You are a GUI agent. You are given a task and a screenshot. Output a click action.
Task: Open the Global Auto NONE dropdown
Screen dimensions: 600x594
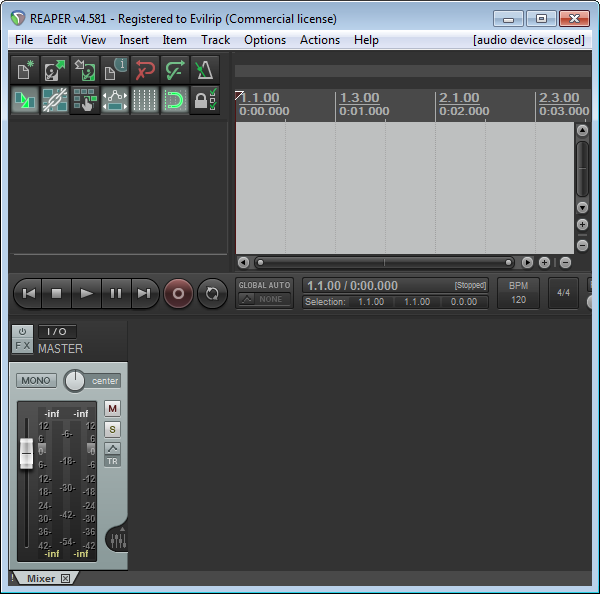[264, 299]
